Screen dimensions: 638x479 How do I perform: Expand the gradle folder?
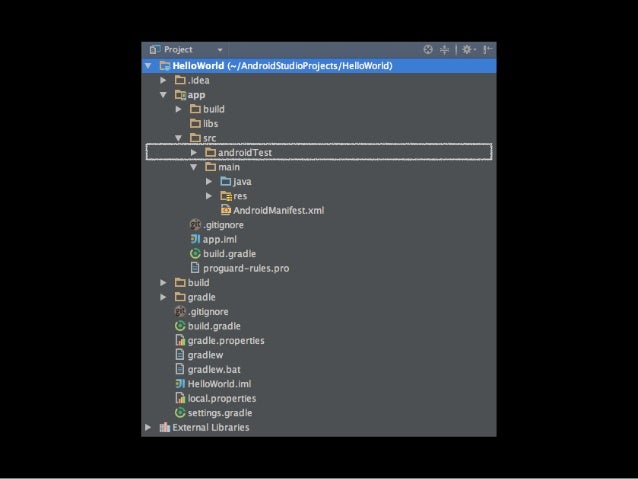[x=163, y=297]
